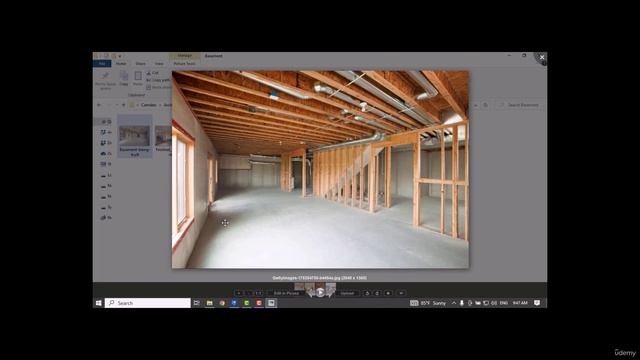Image resolution: width=640 pixels, height=360 pixels.
Task: Click Paste shortcut in the ribbon
Action: click(159, 87)
